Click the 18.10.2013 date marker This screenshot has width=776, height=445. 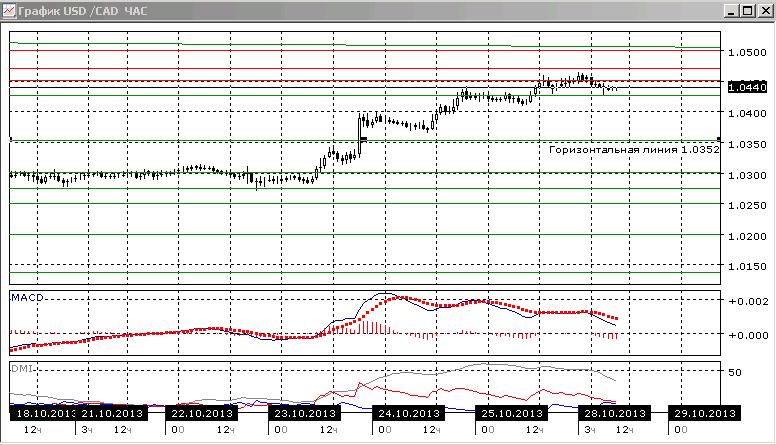click(x=43, y=413)
